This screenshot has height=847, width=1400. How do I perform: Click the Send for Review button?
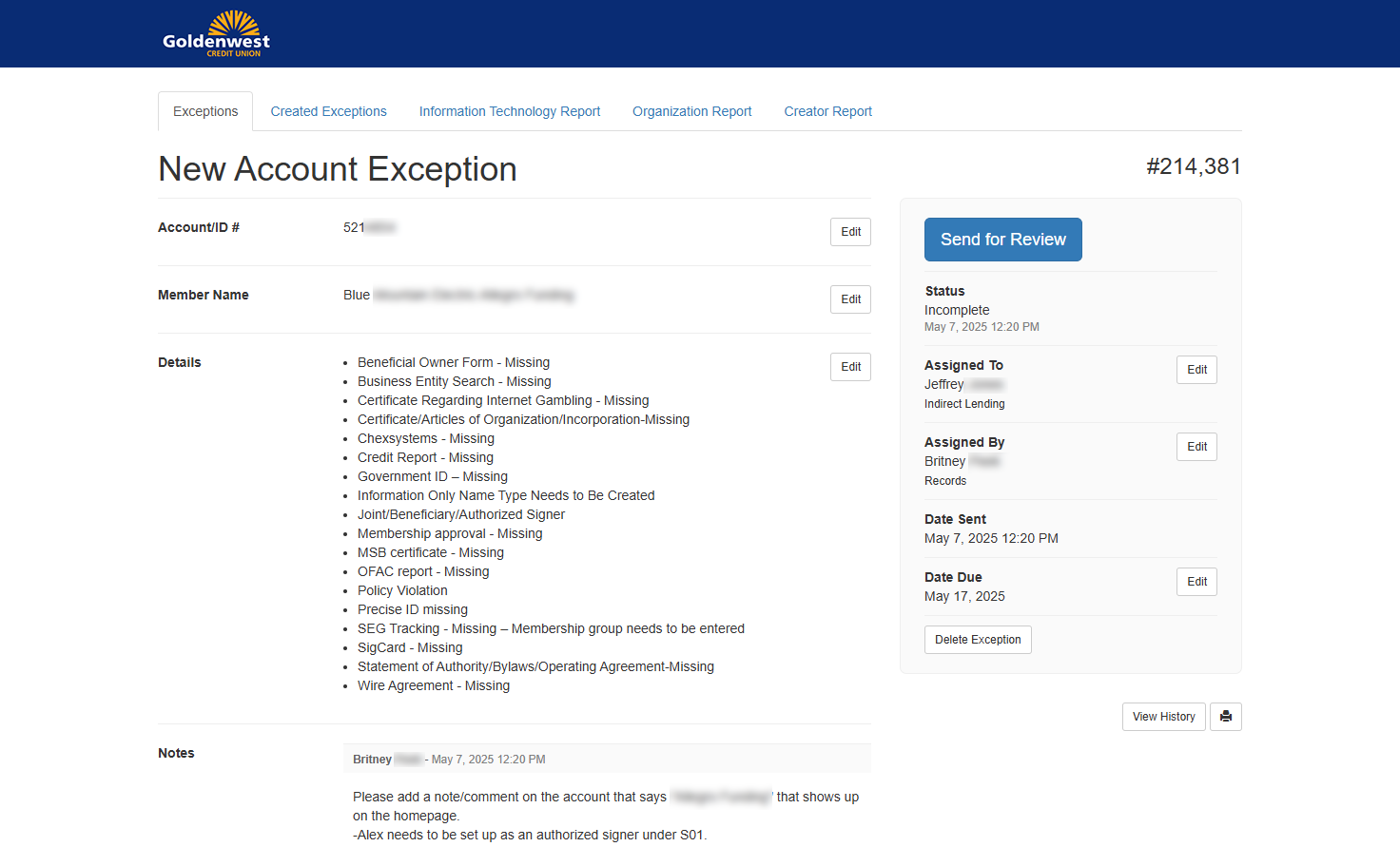coord(1002,239)
